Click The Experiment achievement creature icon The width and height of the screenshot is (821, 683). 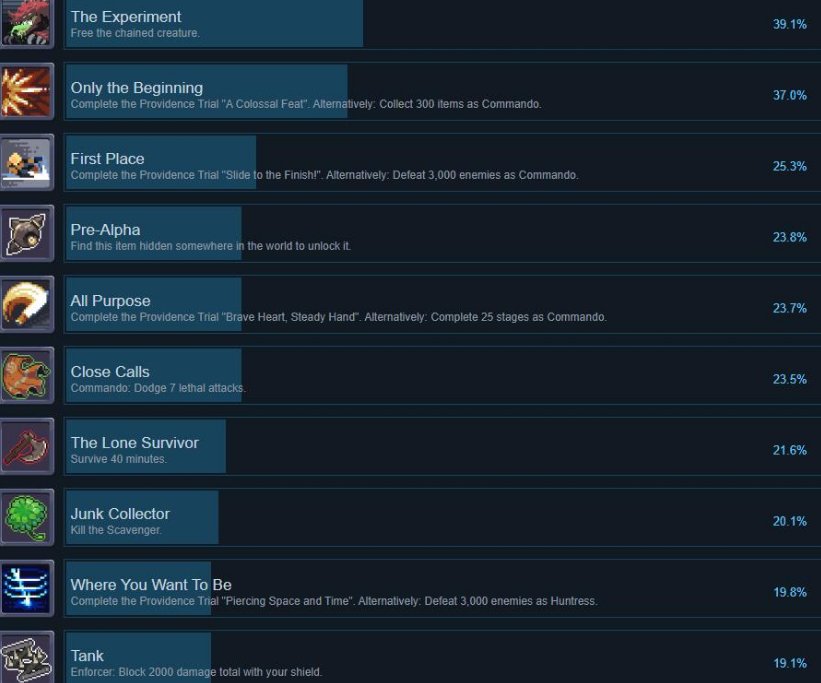[x=27, y=21]
